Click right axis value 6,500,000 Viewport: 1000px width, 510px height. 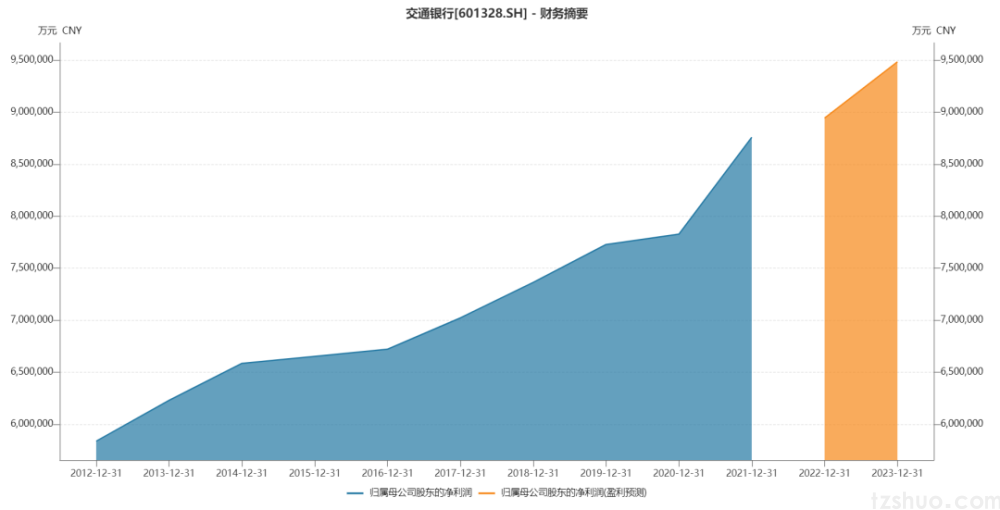tap(962, 372)
